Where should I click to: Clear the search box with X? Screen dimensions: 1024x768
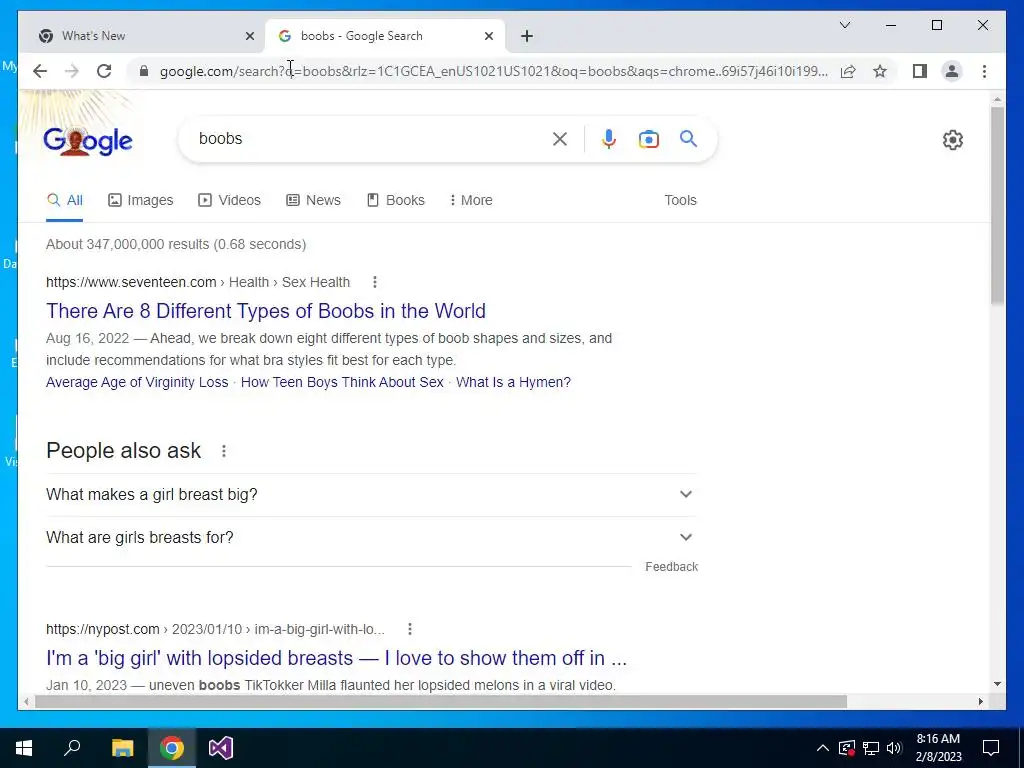click(x=560, y=138)
